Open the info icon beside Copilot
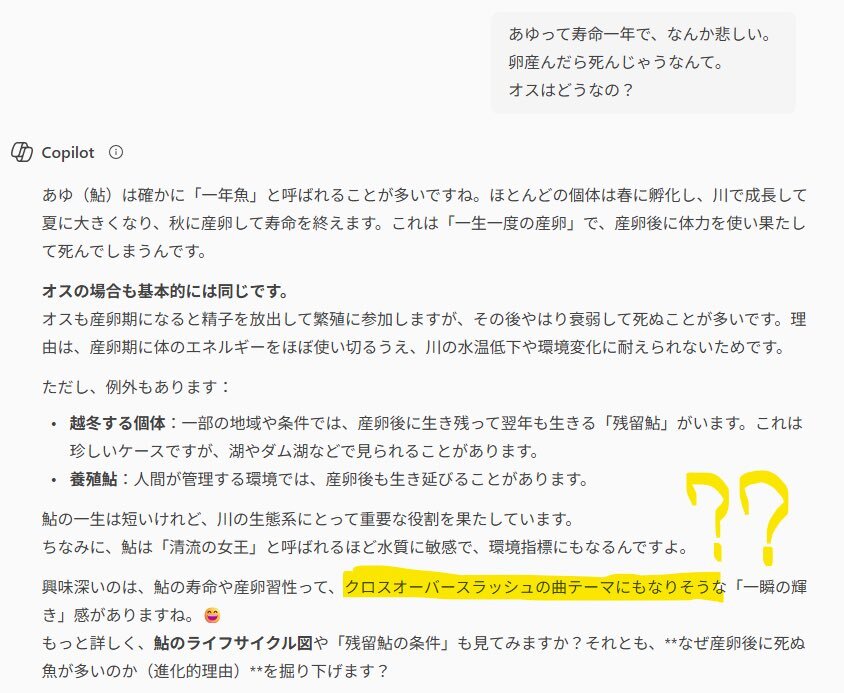The width and height of the screenshot is (844, 693). click(116, 152)
